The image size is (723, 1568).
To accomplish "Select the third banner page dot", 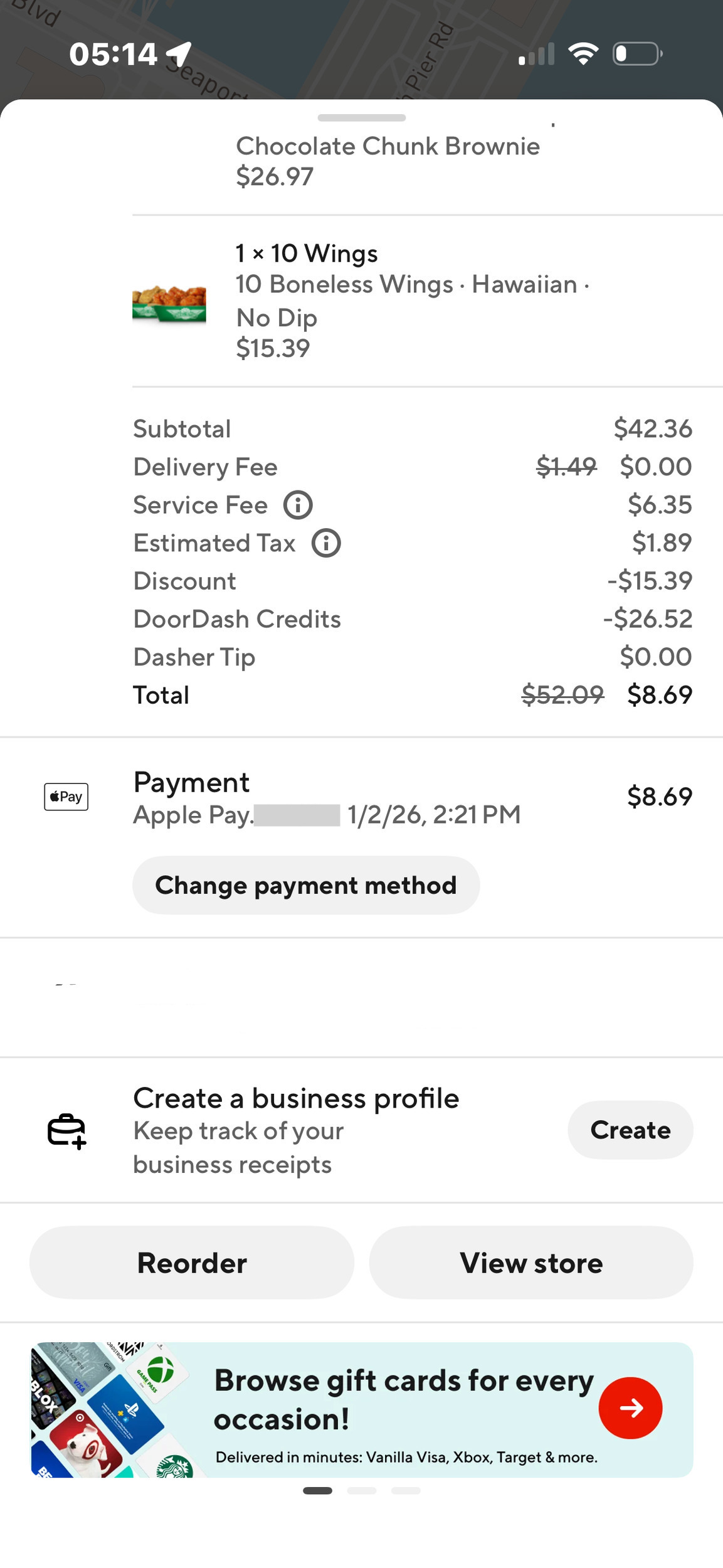I will (406, 1490).
